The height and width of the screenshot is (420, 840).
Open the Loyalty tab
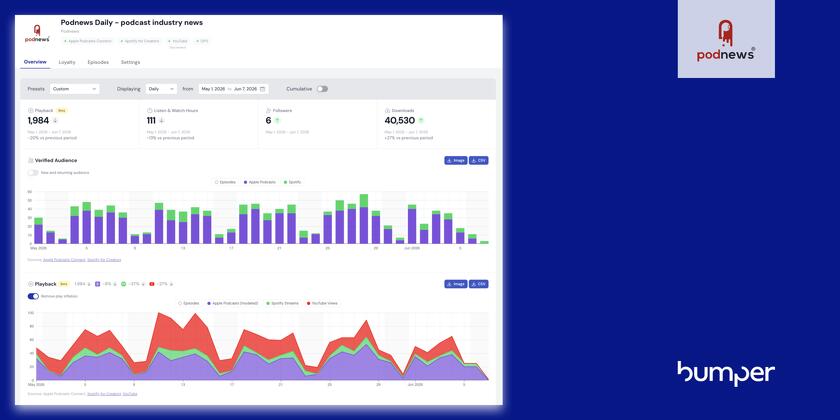67,62
